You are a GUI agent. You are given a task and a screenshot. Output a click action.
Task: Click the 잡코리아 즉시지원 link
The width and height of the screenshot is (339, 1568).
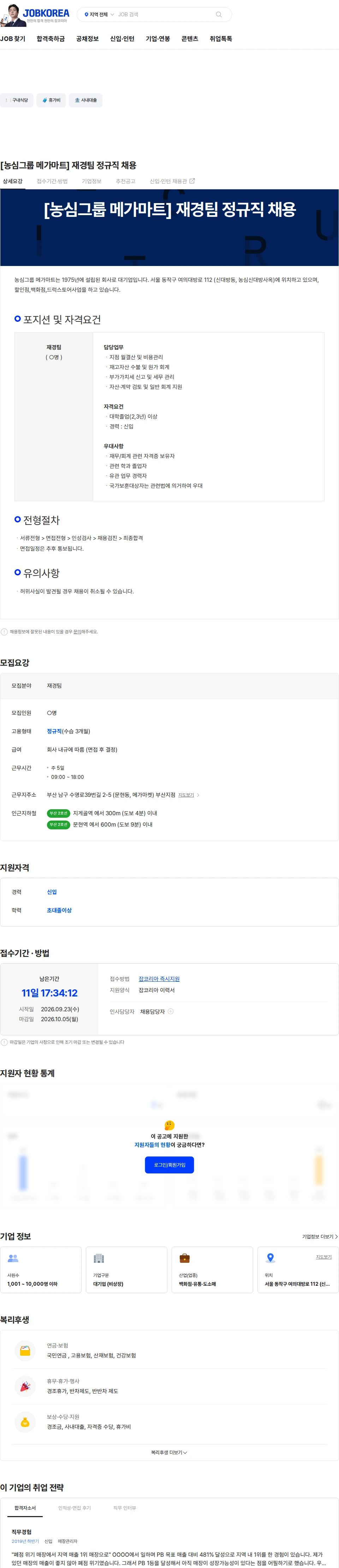(159, 979)
